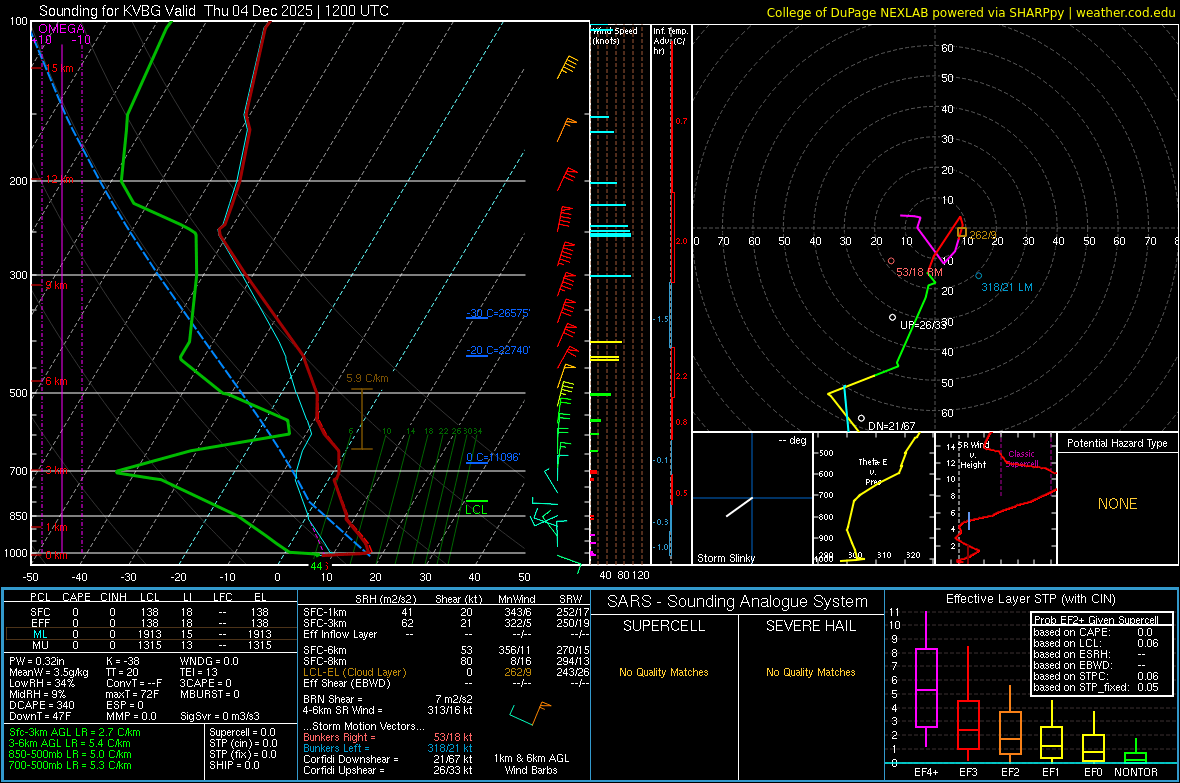The height and width of the screenshot is (783, 1180).
Task: Click the maxT = 72F value
Action: click(132, 694)
